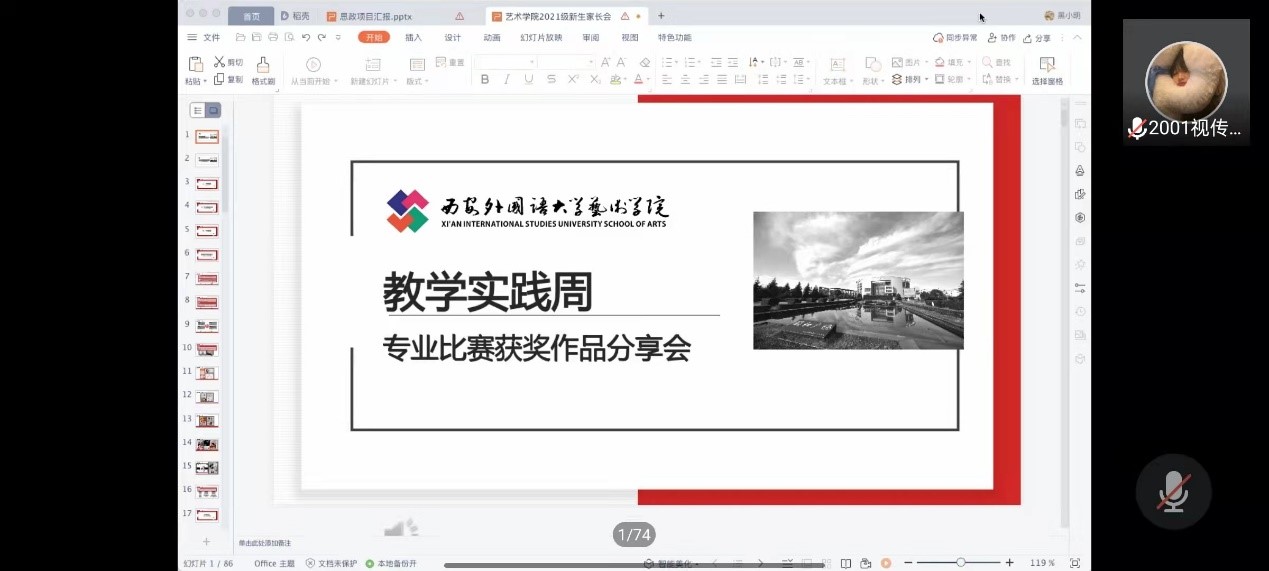The image size is (1269, 571).
Task: Toggle Bold formatting
Action: click(x=485, y=79)
